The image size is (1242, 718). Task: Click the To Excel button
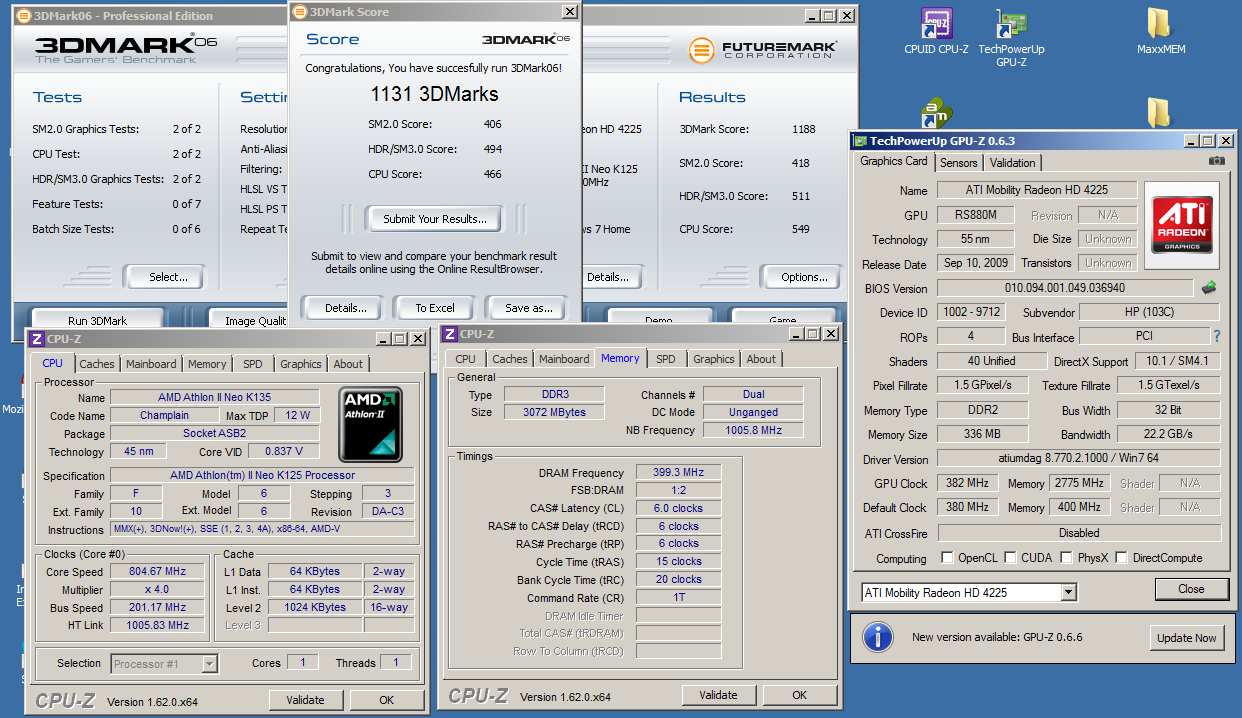(x=435, y=308)
